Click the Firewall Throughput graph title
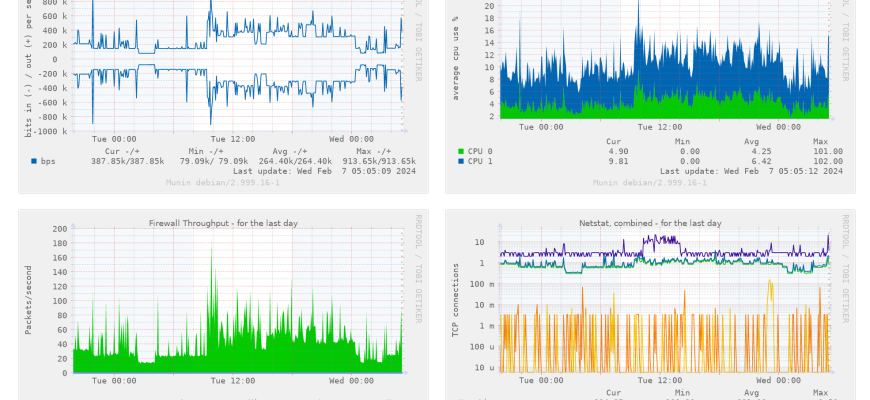 [x=223, y=223]
